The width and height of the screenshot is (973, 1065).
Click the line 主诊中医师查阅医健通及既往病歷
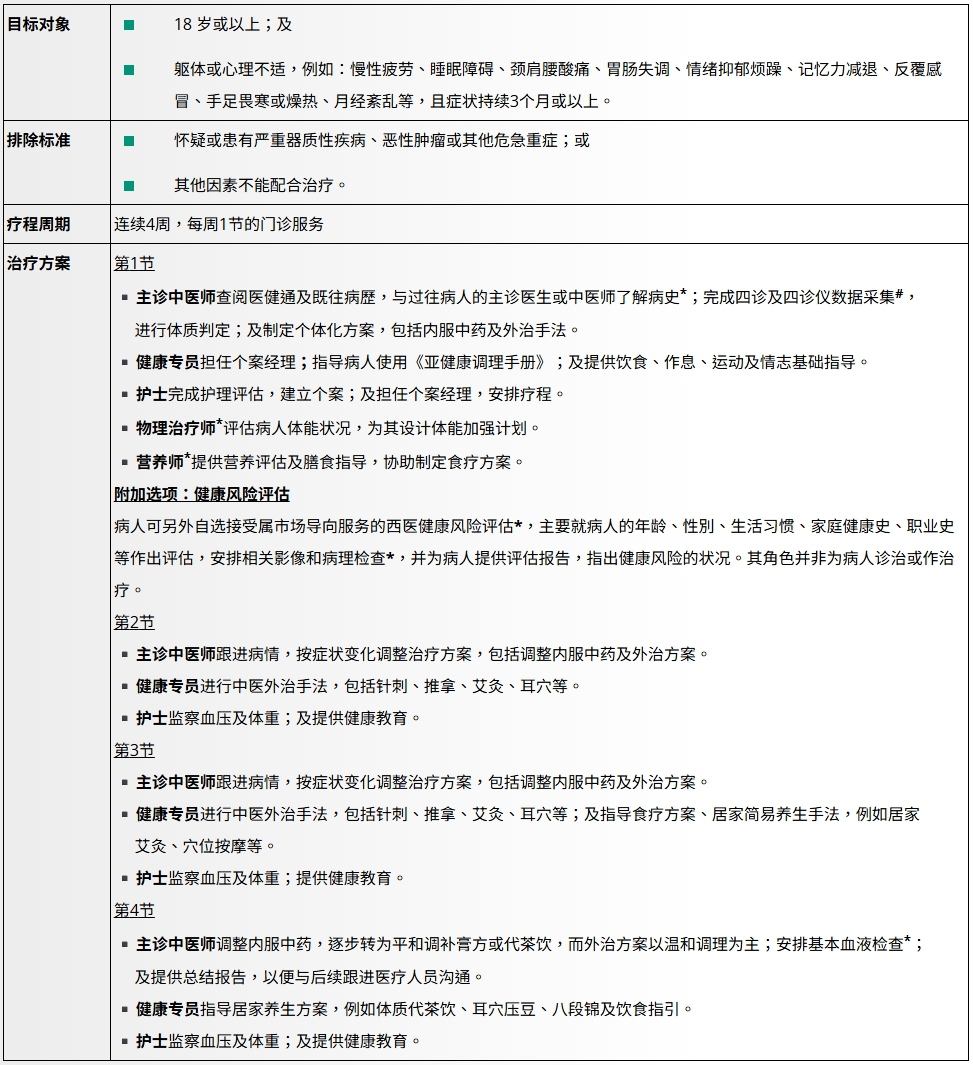point(526,297)
